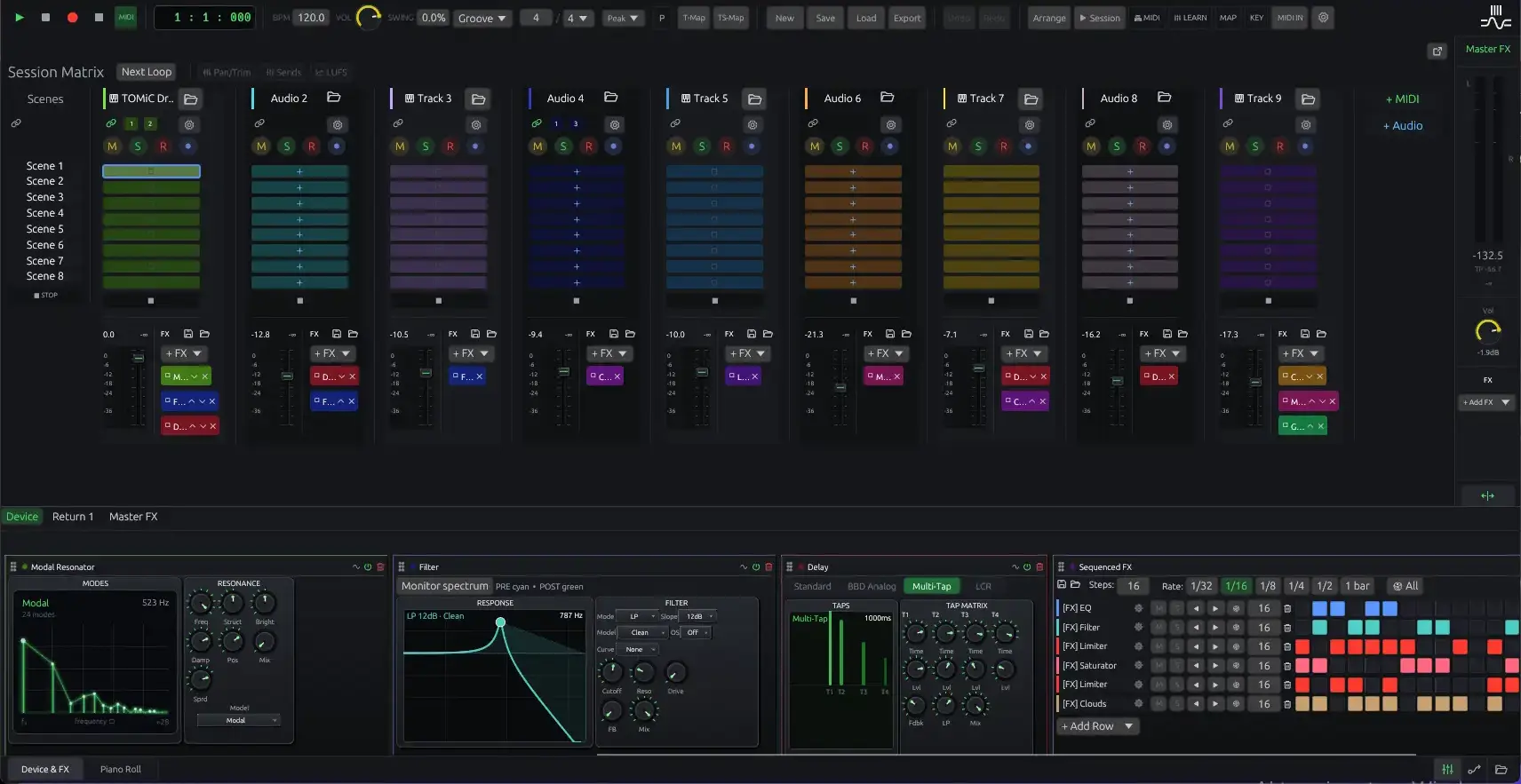Toggle power button of Filter device
Image resolution: width=1521 pixels, height=784 pixels.
[x=756, y=566]
